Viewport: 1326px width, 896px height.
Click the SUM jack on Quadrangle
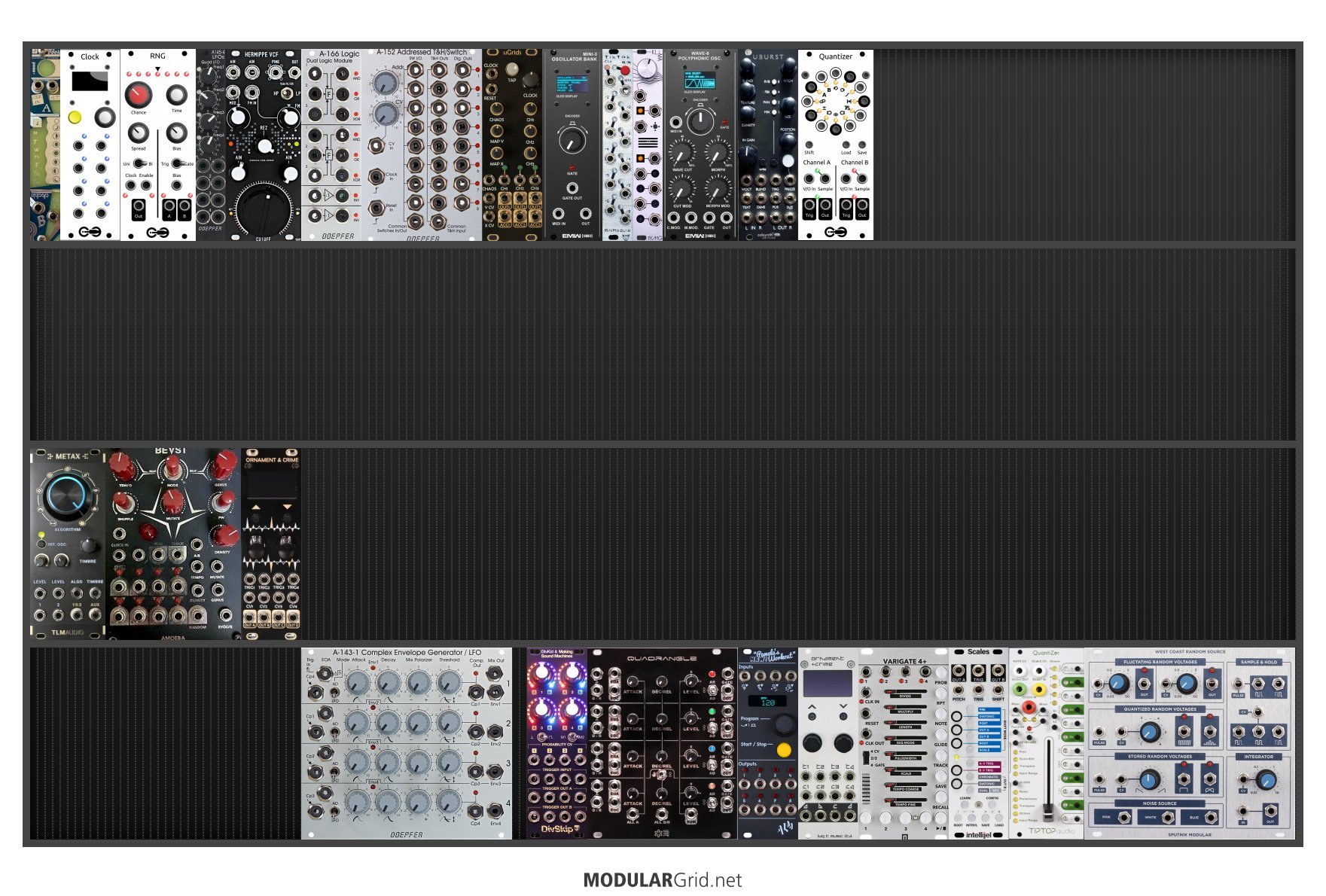click(690, 814)
